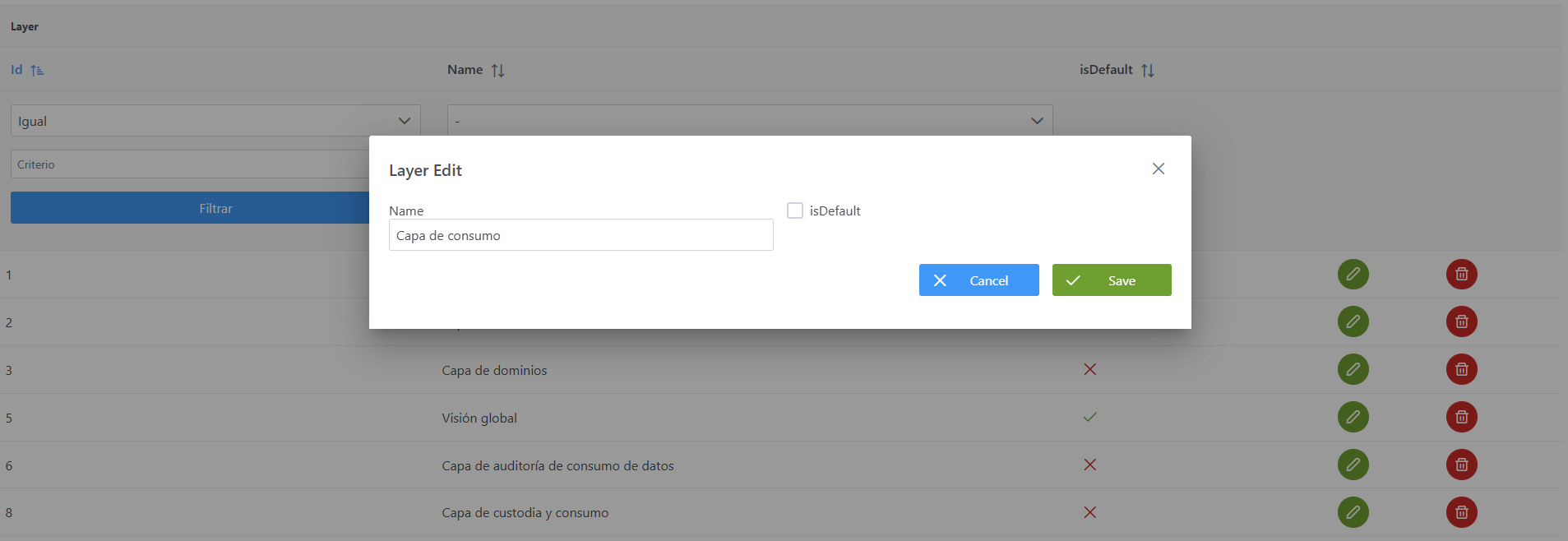
Task: Edit Capa de auditoría de consumo row
Action: 1353,465
